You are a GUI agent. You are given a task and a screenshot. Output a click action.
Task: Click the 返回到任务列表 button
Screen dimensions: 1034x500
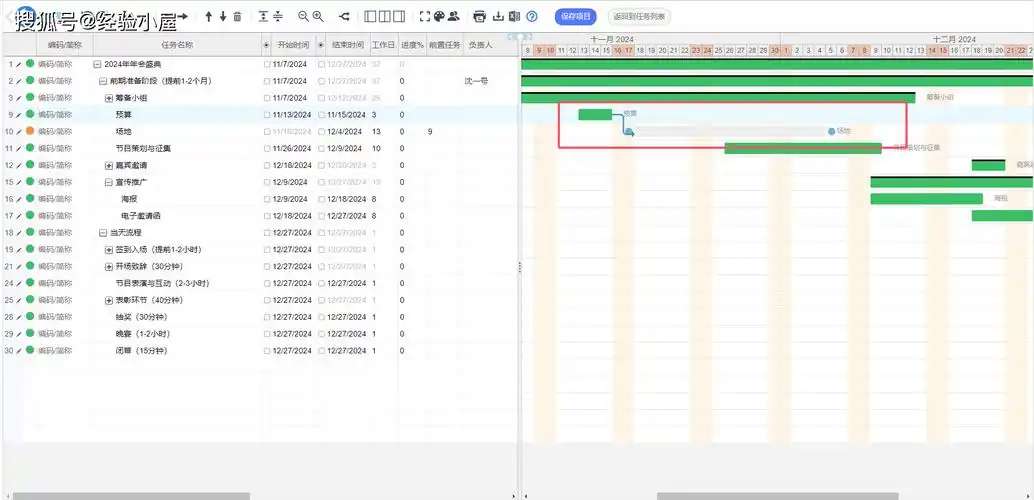coord(640,16)
